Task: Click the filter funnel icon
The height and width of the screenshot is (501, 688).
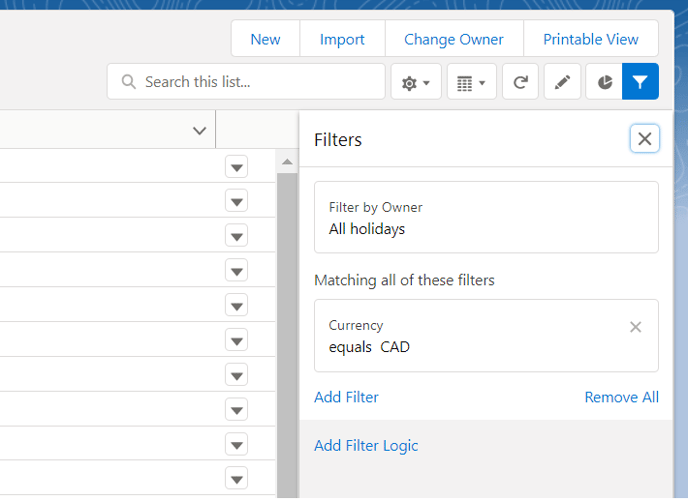Action: point(640,82)
